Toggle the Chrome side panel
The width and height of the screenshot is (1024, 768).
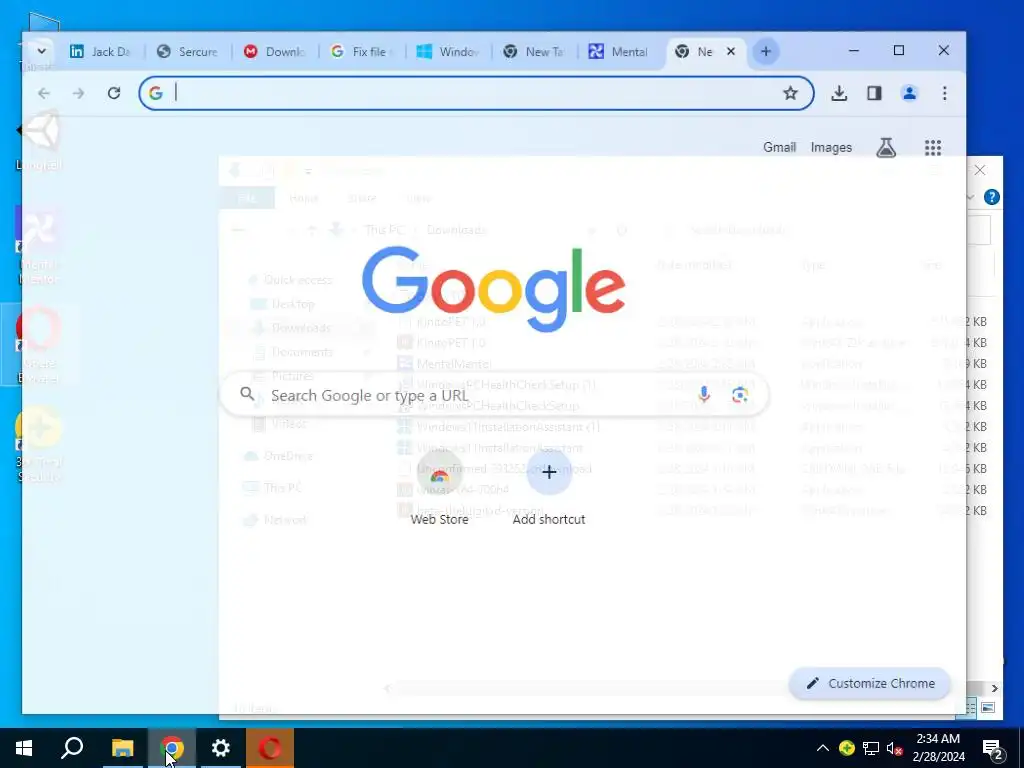tap(874, 93)
